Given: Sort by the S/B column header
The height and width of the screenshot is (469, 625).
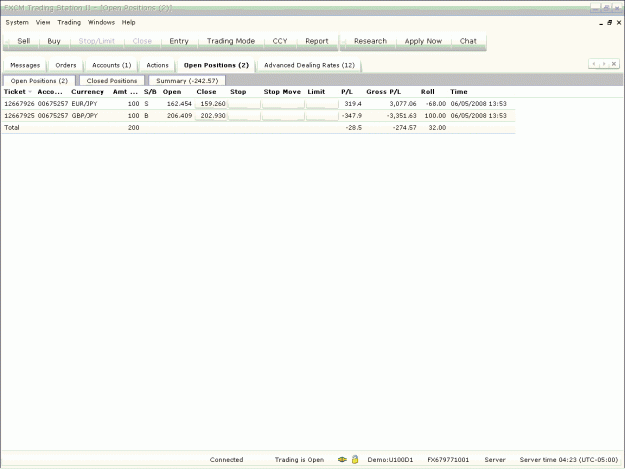Looking at the screenshot, I should coord(150,92).
